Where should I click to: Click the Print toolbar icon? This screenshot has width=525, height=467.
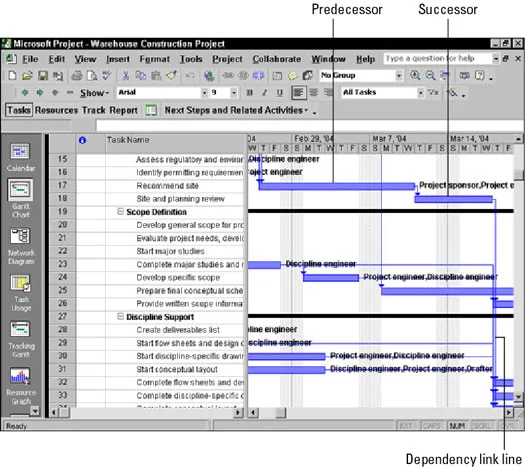(77, 76)
